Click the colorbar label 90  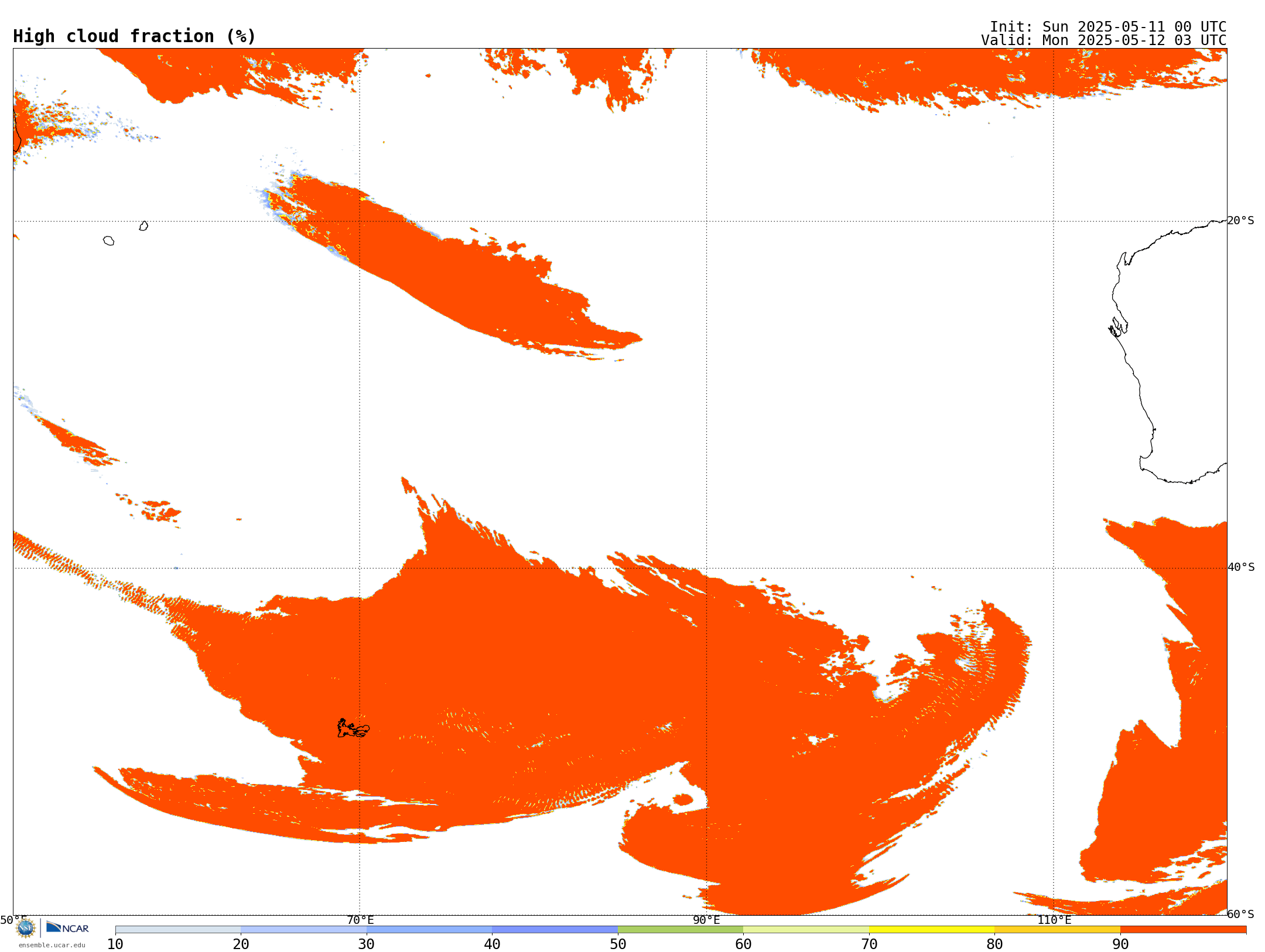tap(1120, 944)
